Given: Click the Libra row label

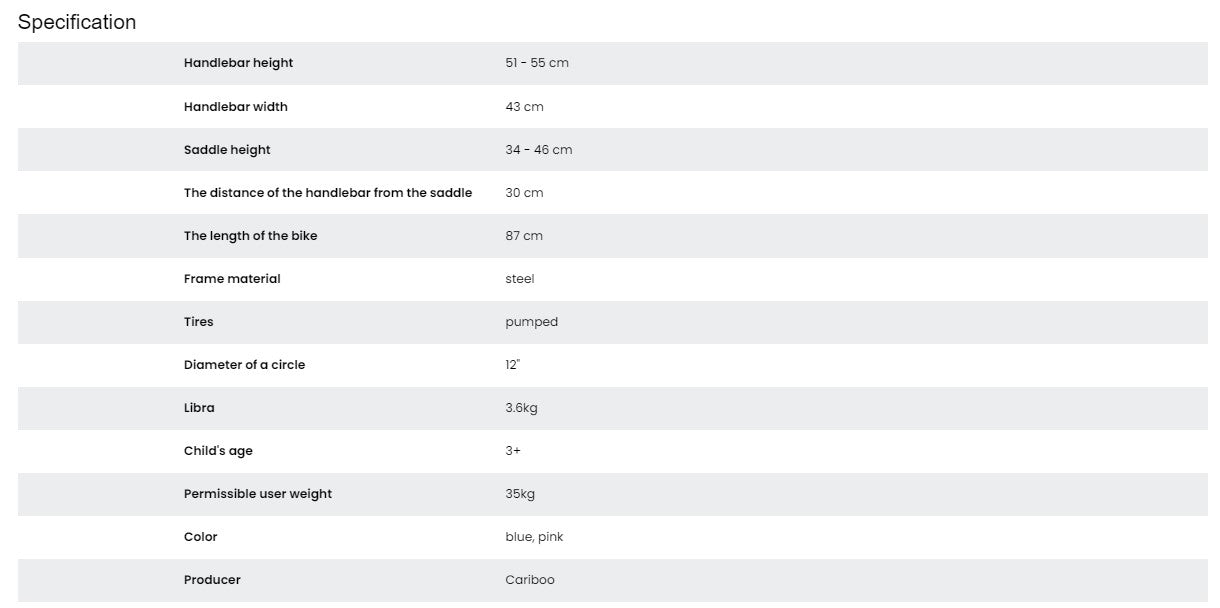Looking at the screenshot, I should [199, 408].
